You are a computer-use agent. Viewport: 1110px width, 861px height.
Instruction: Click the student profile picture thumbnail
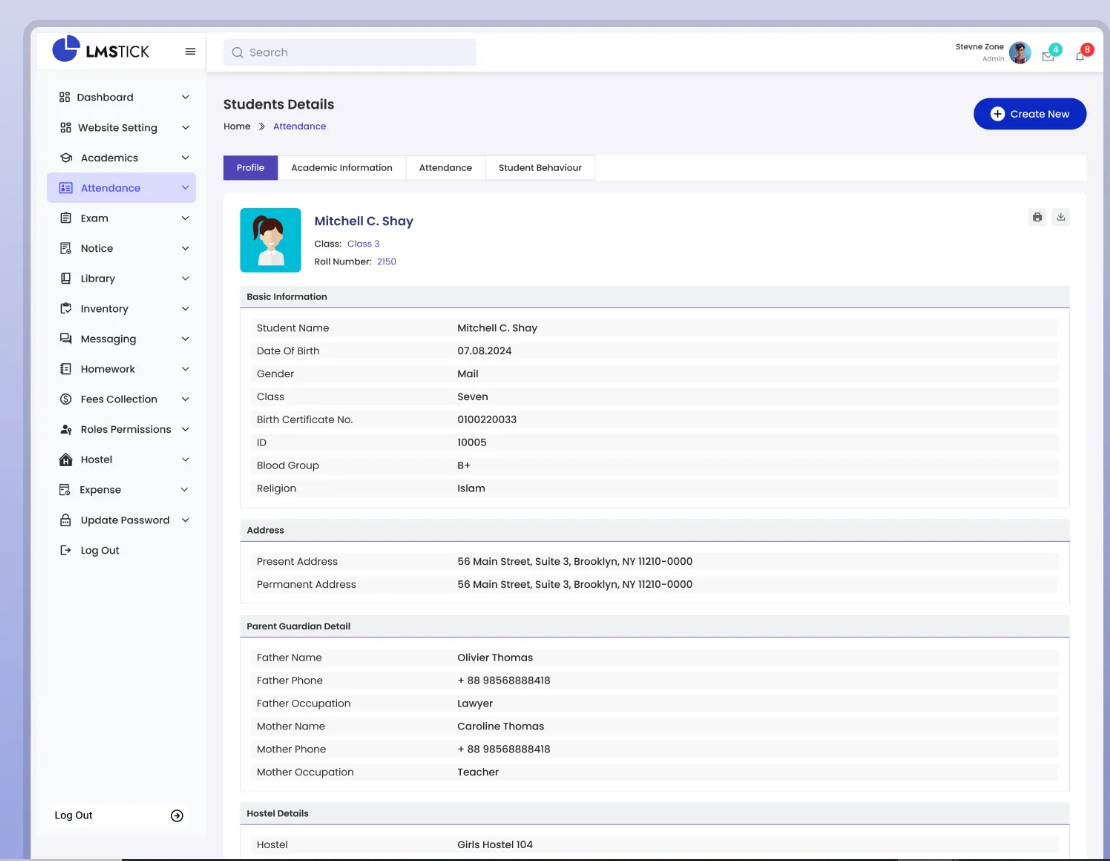point(270,240)
